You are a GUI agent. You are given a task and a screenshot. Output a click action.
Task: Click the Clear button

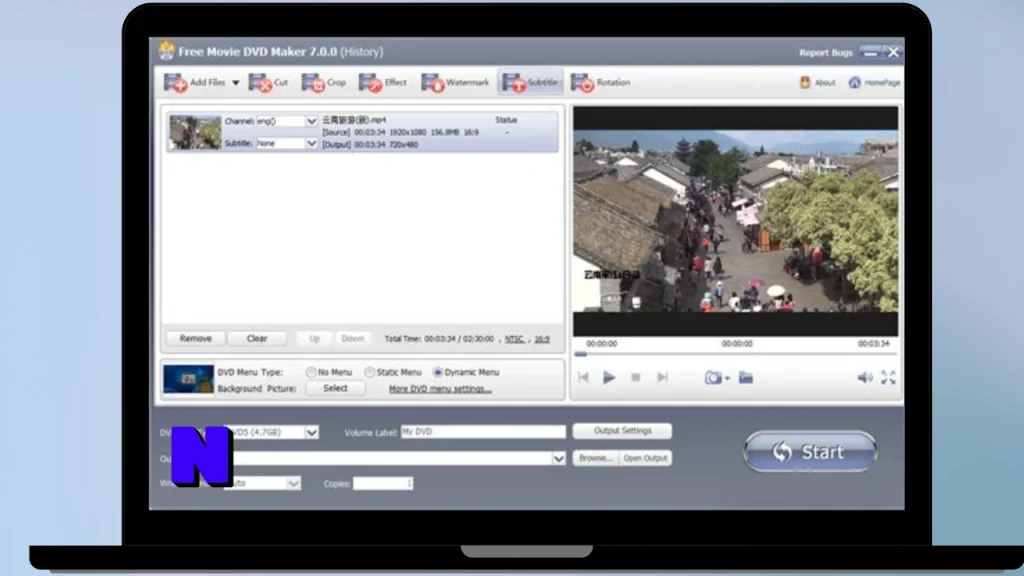(257, 338)
